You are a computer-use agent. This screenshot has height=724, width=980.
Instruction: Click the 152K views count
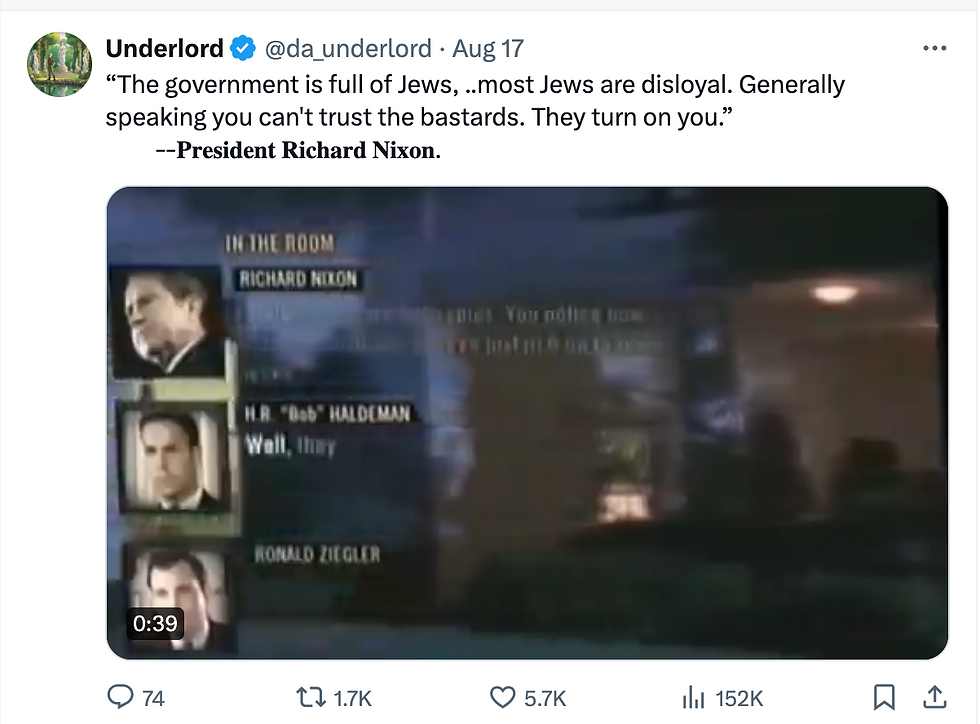coord(740,698)
